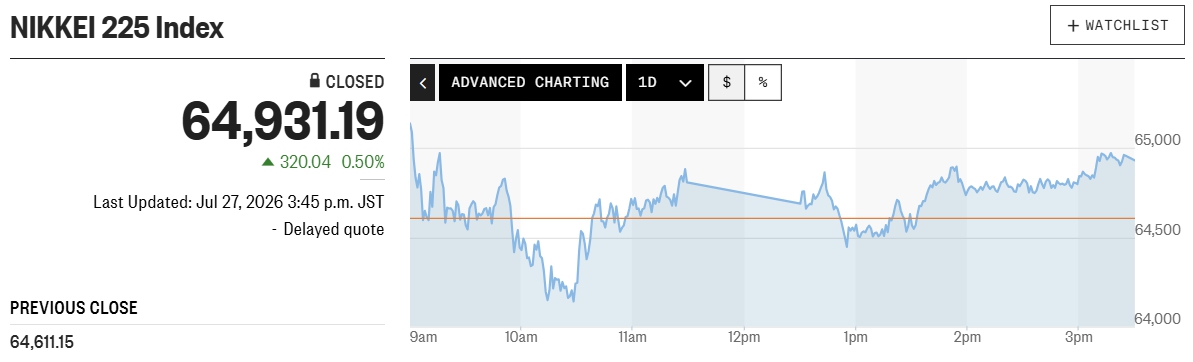
Task: Click the dropdown chevron beside 1D
Action: click(685, 83)
